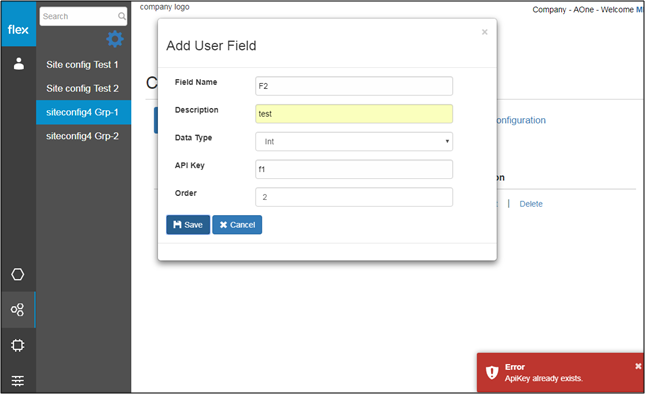Select siteconfig4 Grp-1 item
This screenshot has width=645, height=394.
pos(84,112)
